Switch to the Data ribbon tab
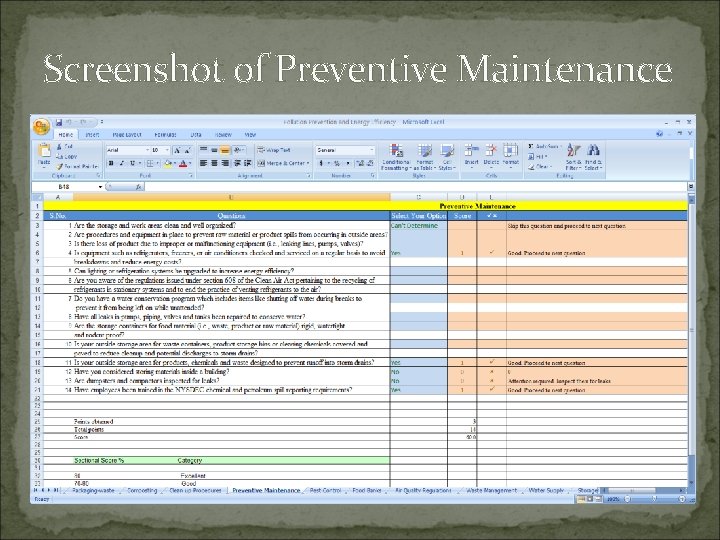 196,135
